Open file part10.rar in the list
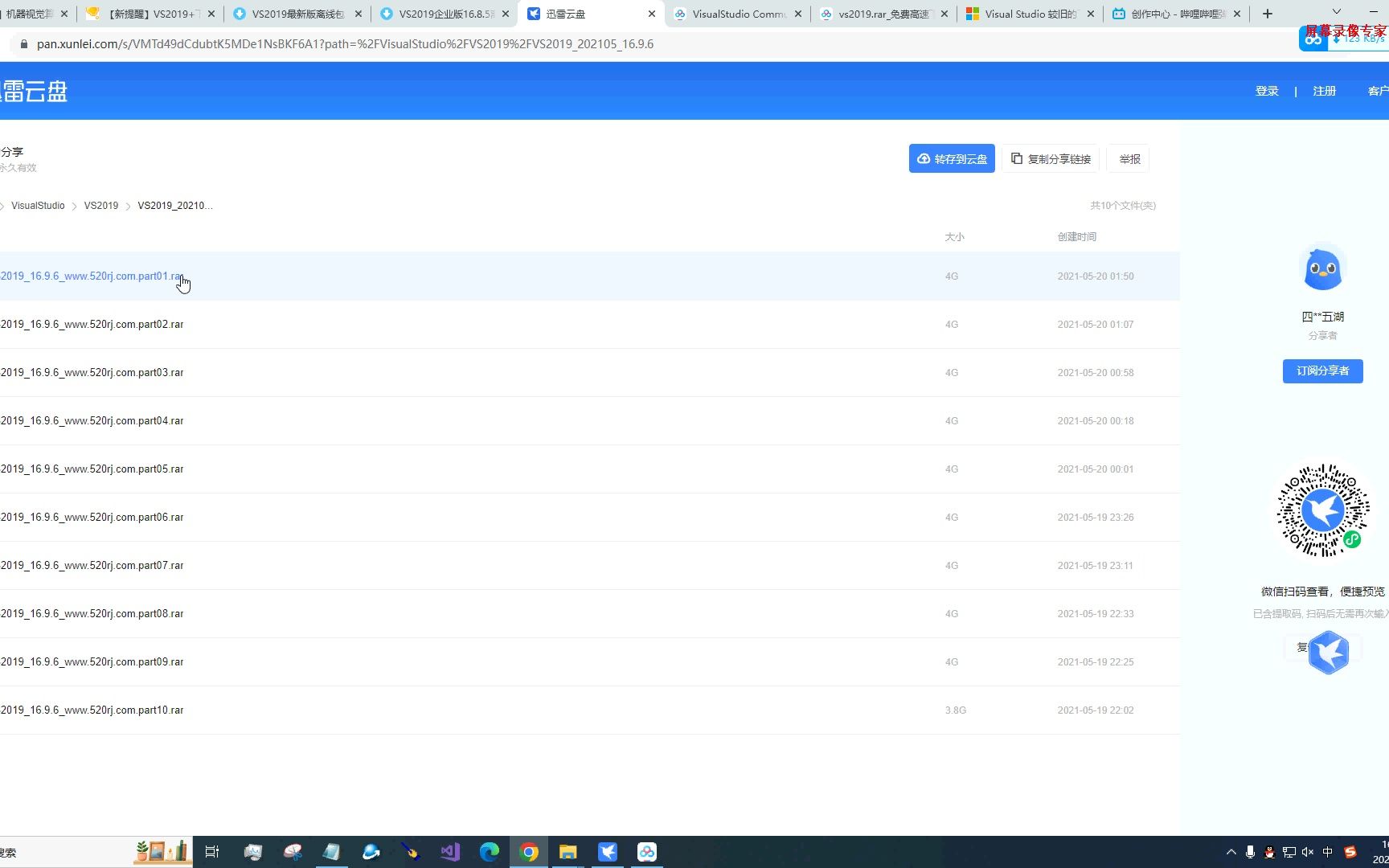 pyautogui.click(x=92, y=710)
